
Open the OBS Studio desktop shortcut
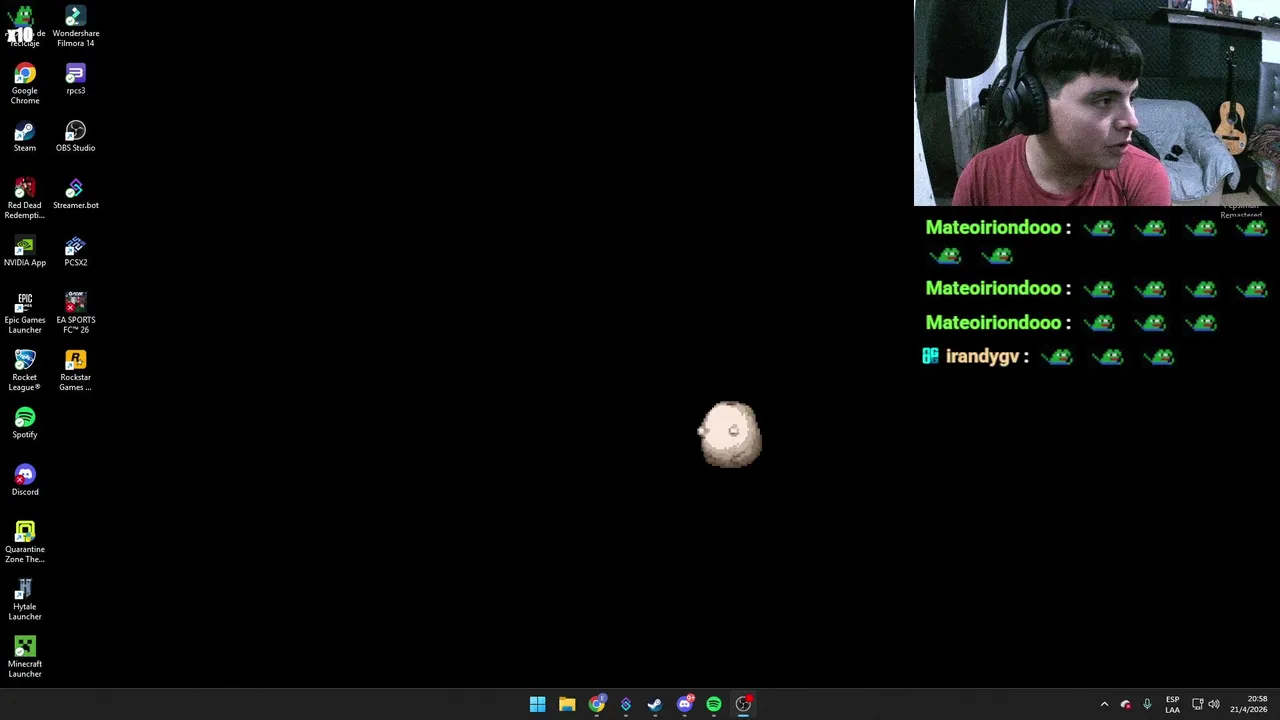point(75,137)
